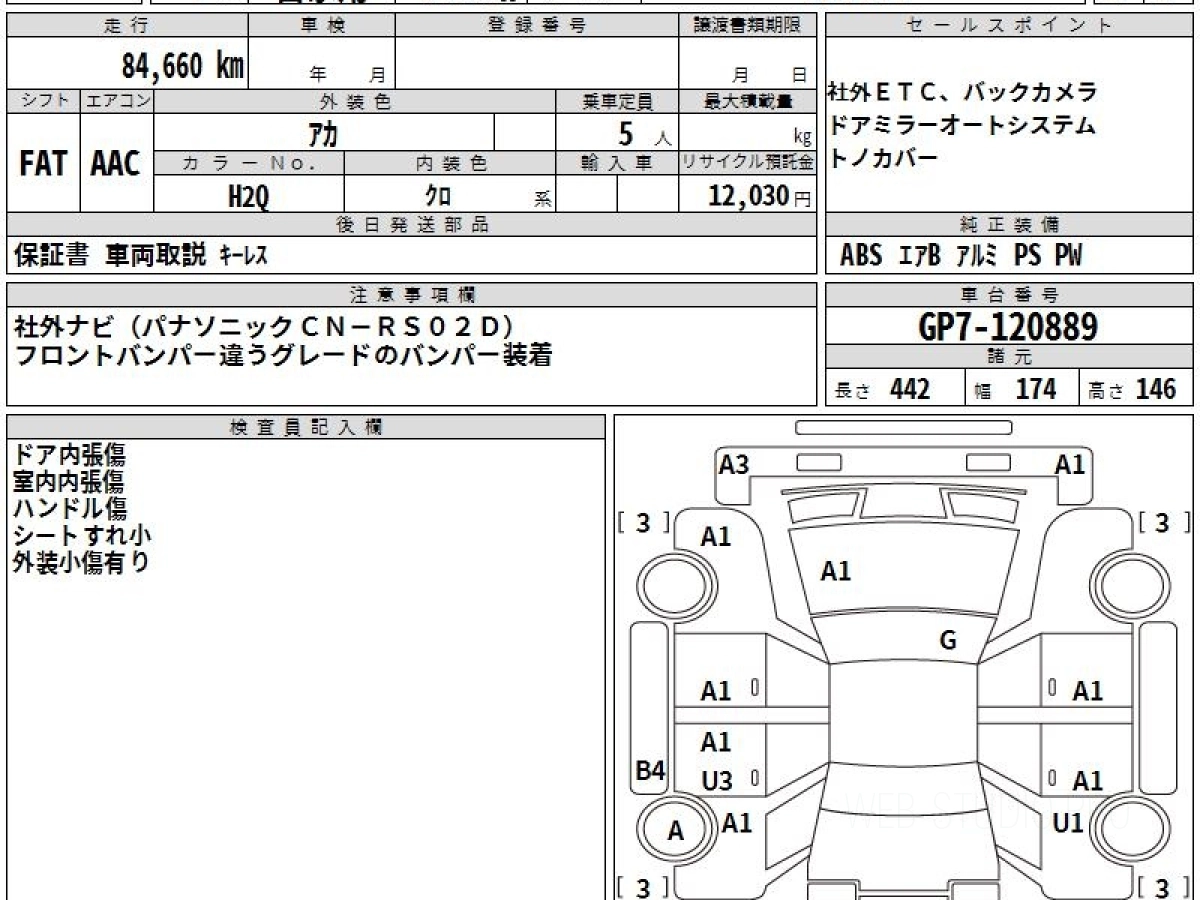Select the 車両取説 item
This screenshot has width=1200, height=900.
click(155, 256)
